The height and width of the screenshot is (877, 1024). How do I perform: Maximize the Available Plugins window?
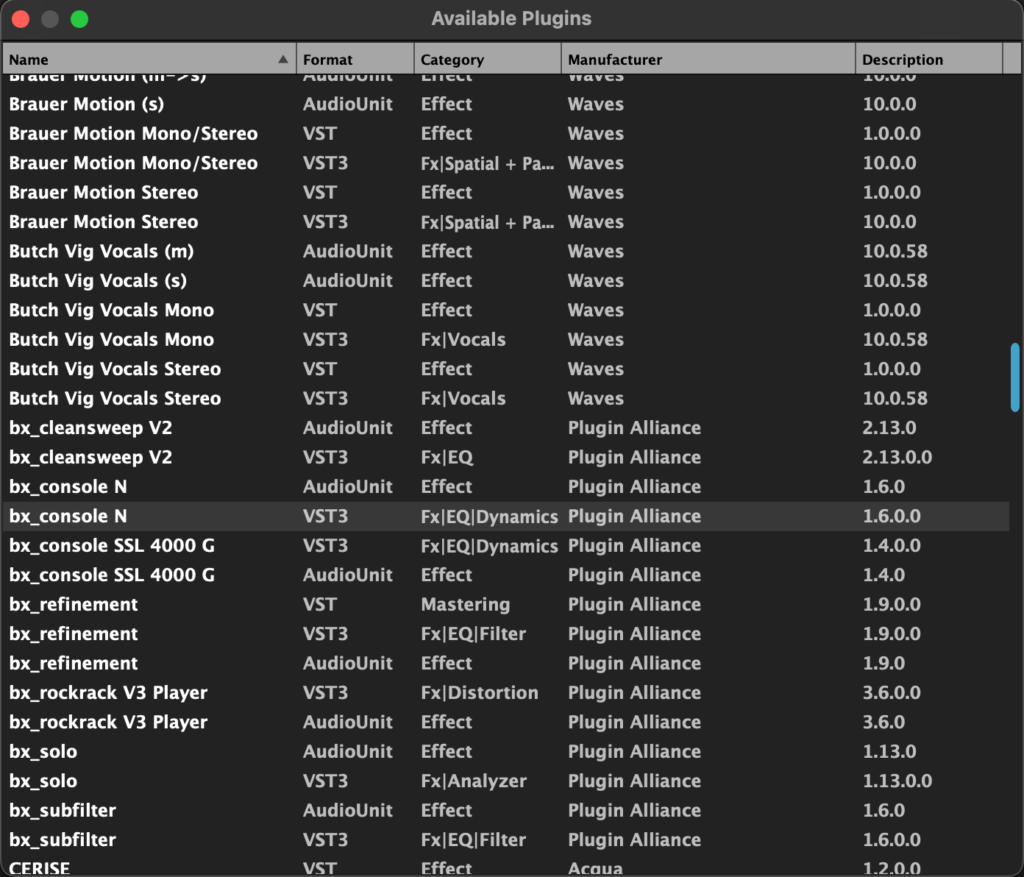click(x=80, y=19)
